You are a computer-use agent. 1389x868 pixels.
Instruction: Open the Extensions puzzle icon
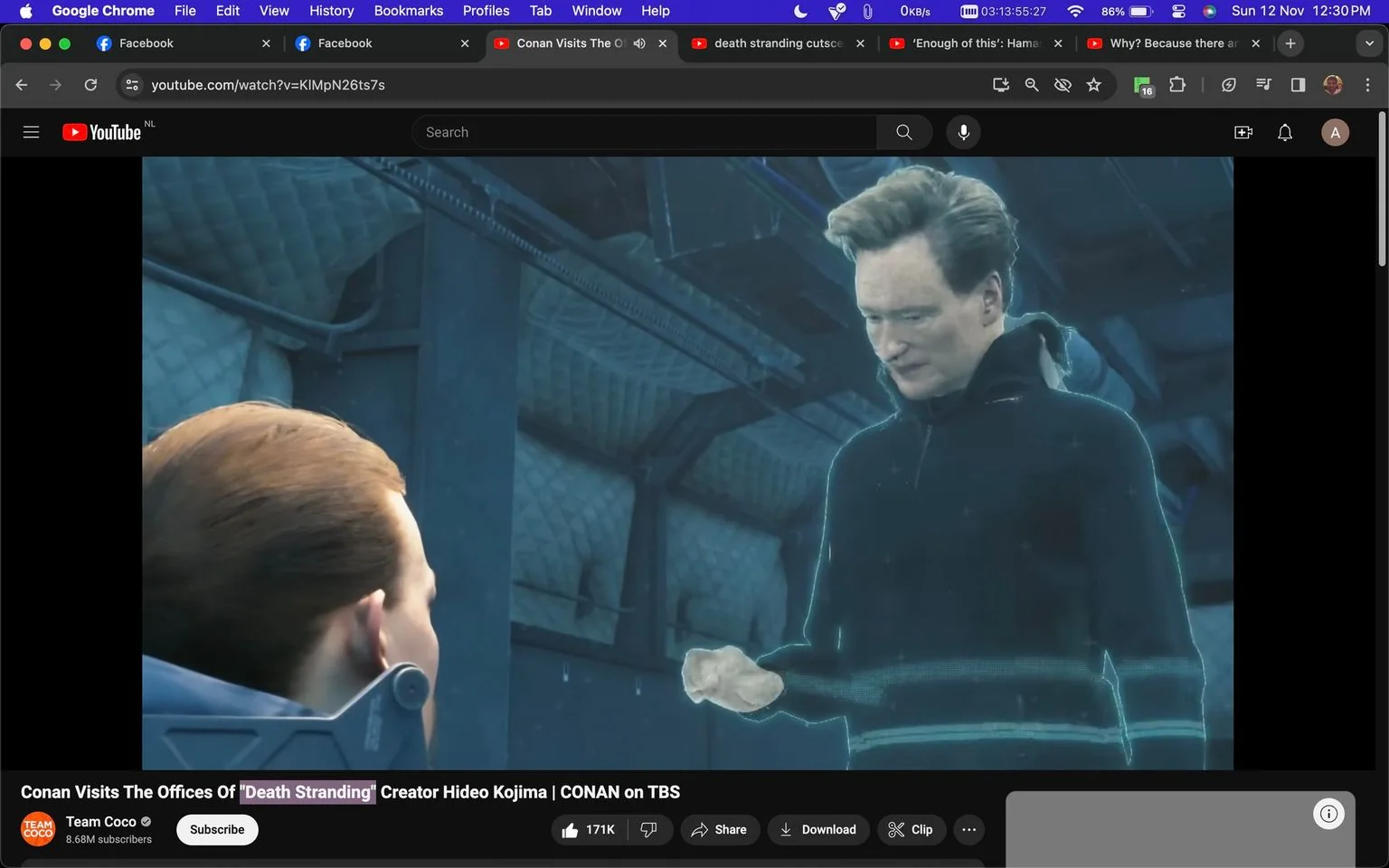point(1177,85)
